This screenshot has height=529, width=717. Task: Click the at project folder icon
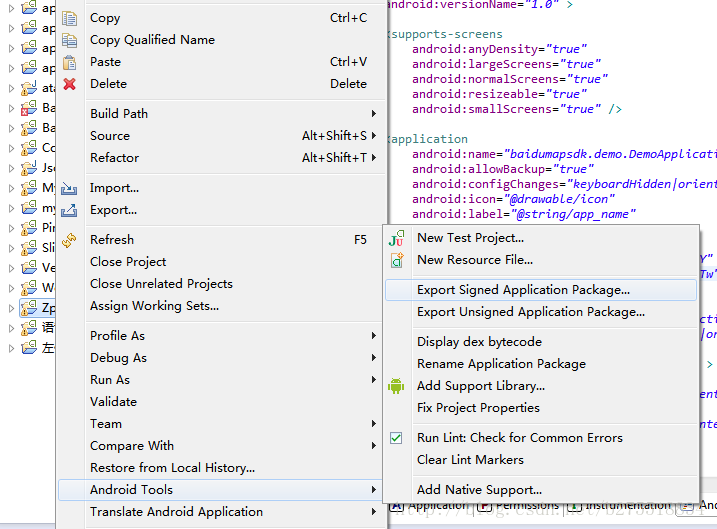(x=29, y=87)
